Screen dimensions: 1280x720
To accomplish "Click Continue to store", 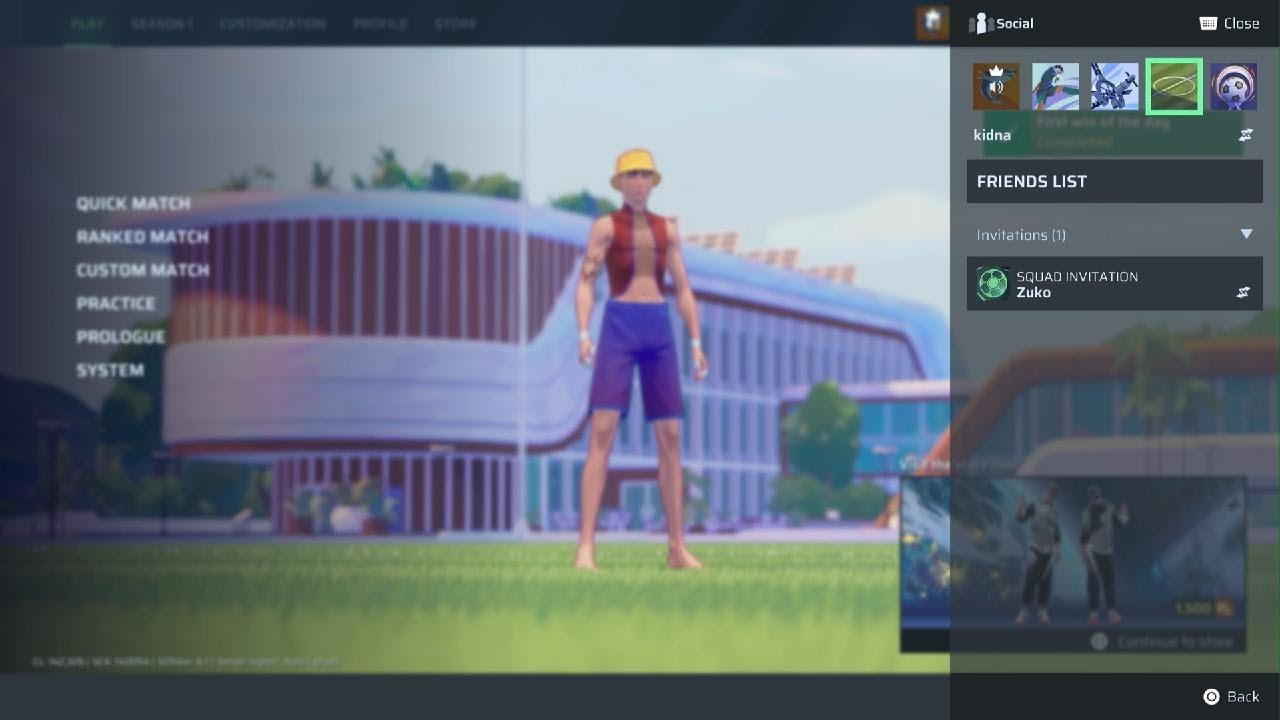I will coord(1175,641).
